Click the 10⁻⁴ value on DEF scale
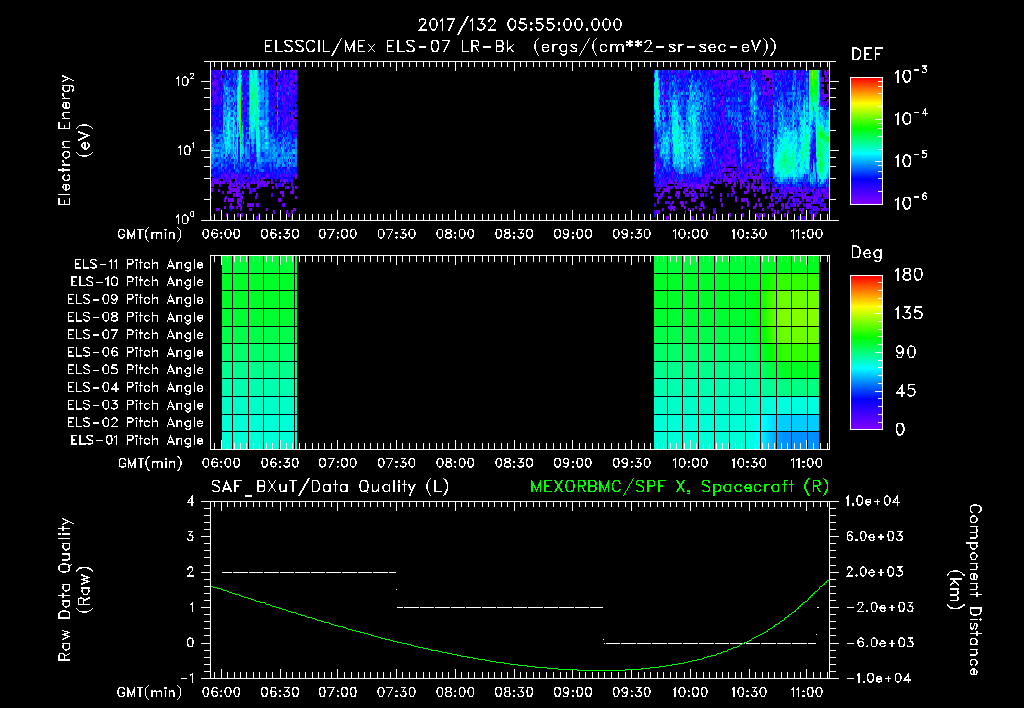This screenshot has width=1024, height=708. [910, 118]
